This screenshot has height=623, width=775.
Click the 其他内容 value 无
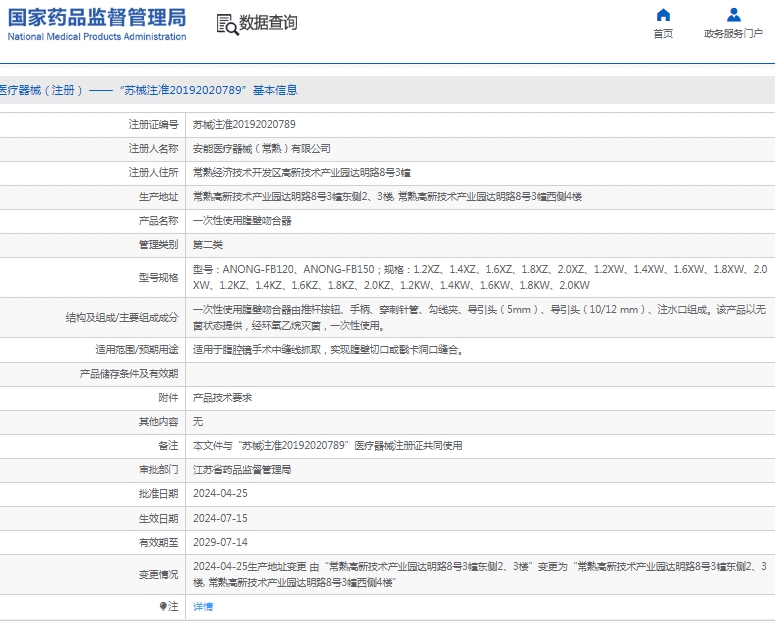[198, 421]
